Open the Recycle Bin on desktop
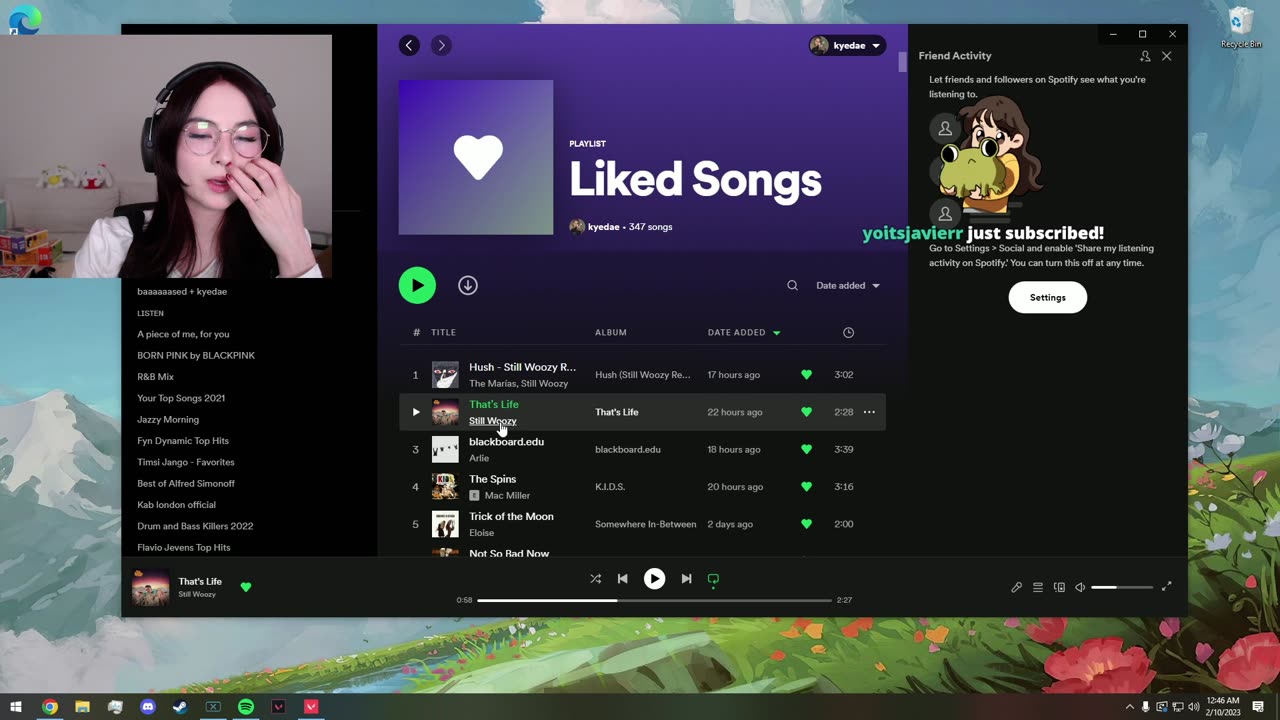 tap(1241, 28)
